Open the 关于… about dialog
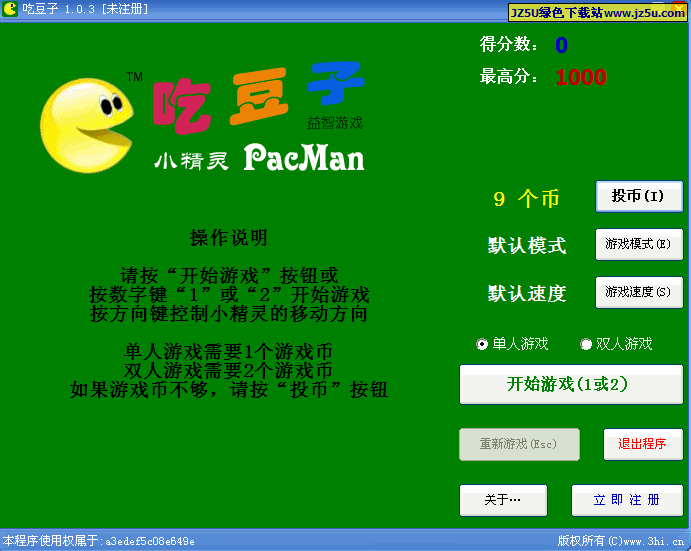The width and height of the screenshot is (691, 551). pyautogui.click(x=503, y=500)
